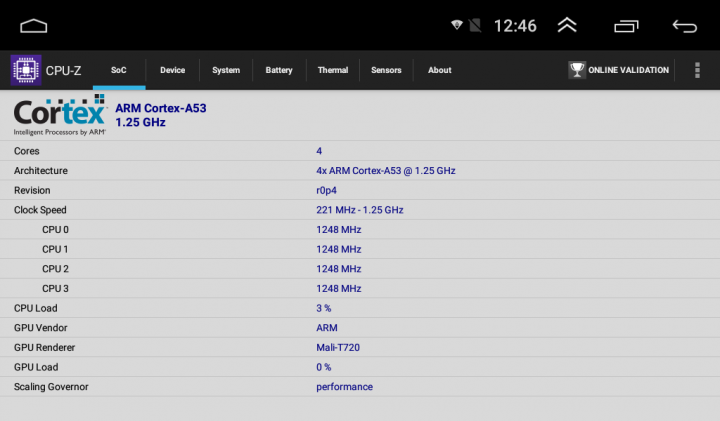
Task: Tap the Scaling Governor performance row
Action: click(360, 387)
